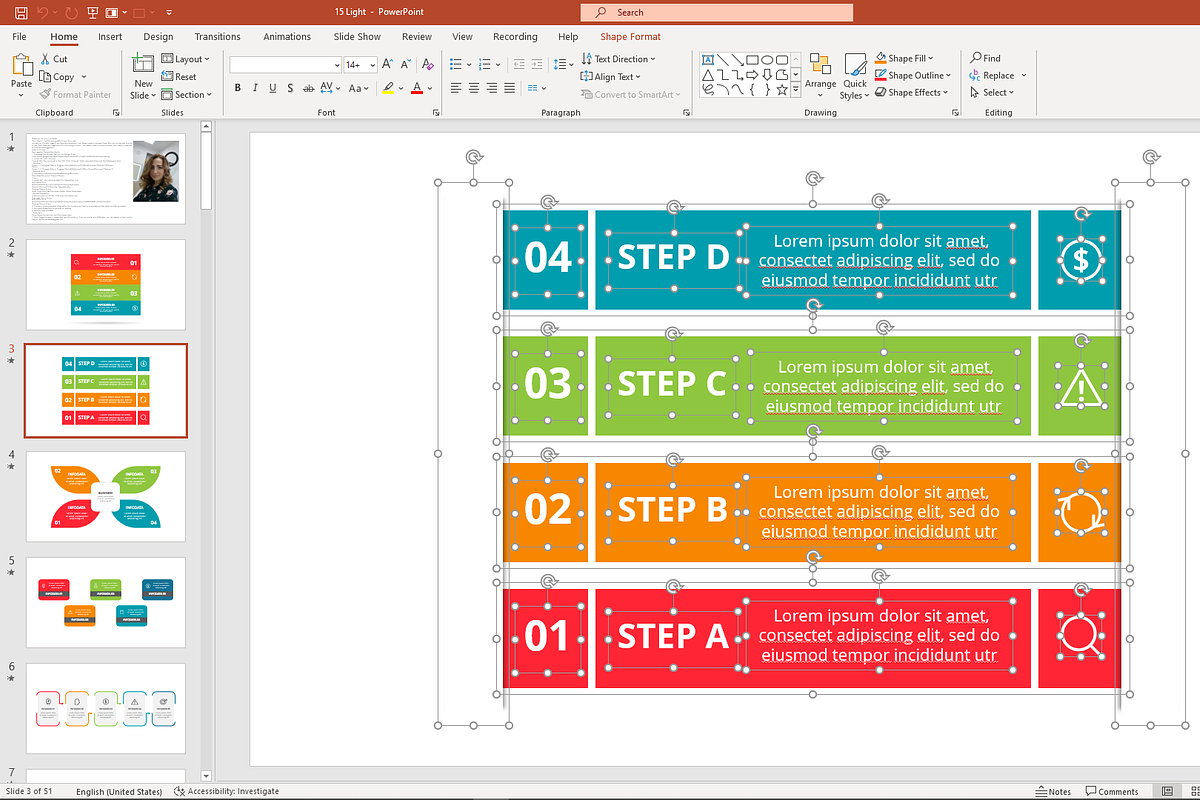Toggle numbered list
This screenshot has height=800, width=1200.
[x=485, y=64]
